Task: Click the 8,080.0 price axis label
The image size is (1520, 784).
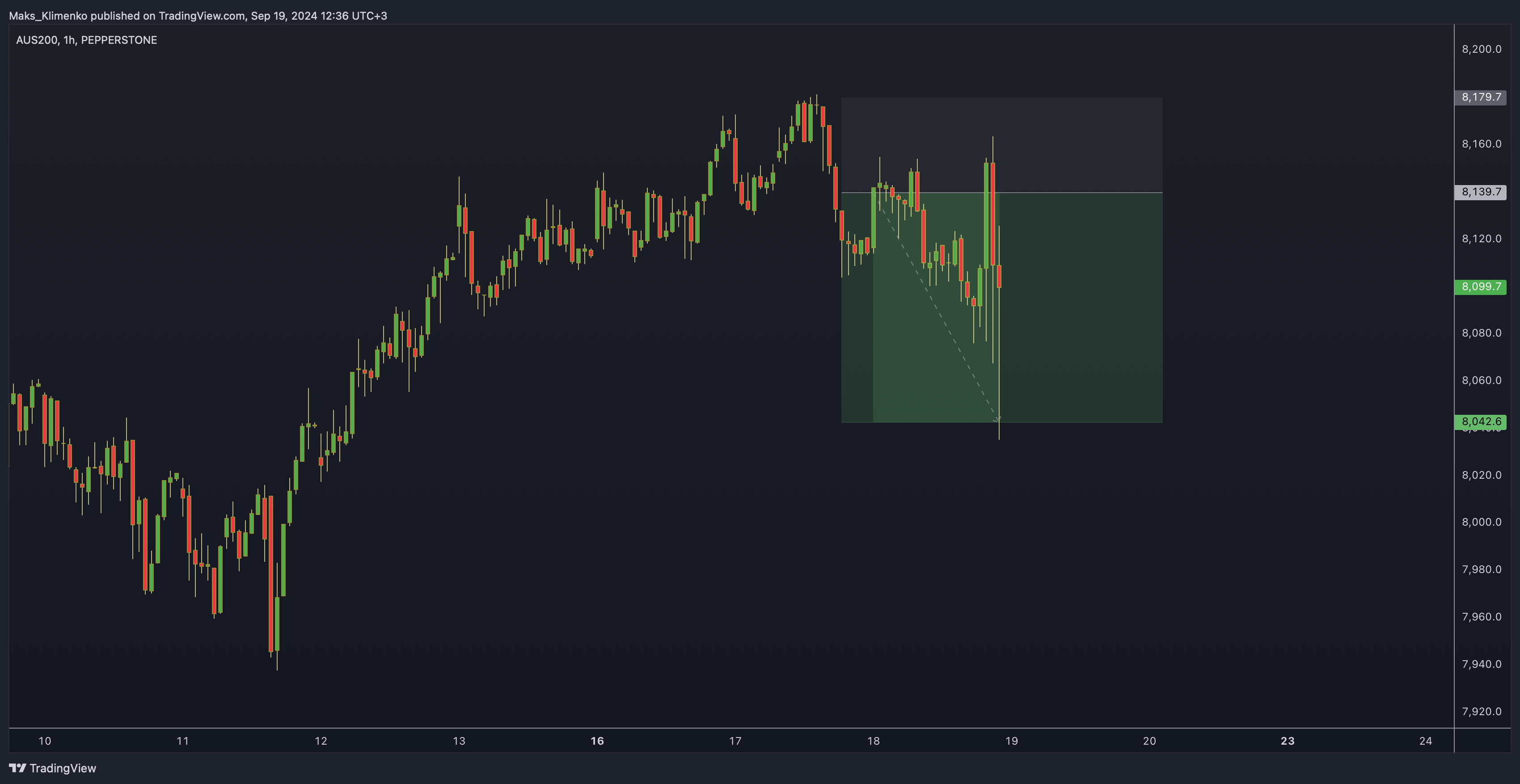Action: click(1481, 333)
